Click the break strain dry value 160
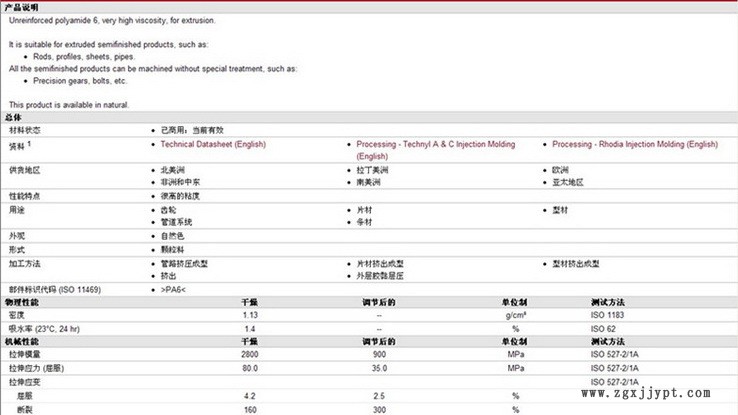This screenshot has width=738, height=415. 250,409
